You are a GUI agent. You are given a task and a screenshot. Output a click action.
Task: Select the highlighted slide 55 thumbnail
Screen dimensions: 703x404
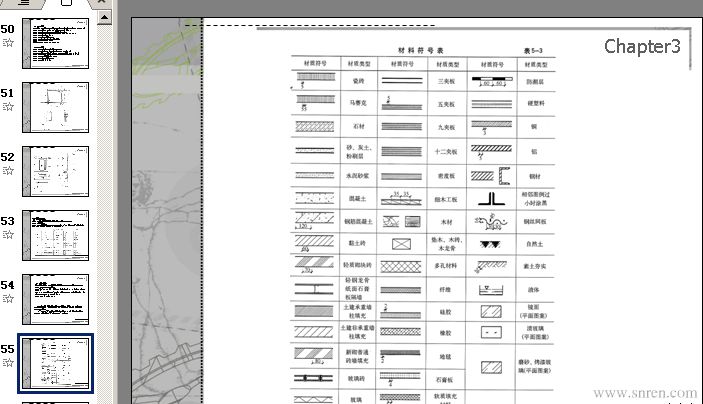pos(55,363)
